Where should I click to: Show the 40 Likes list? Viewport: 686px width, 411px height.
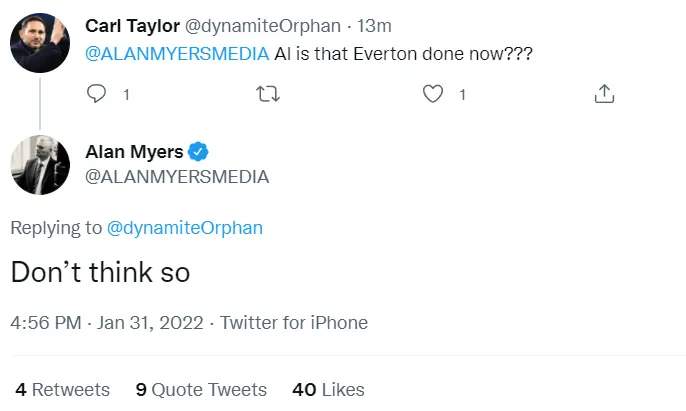pos(328,389)
